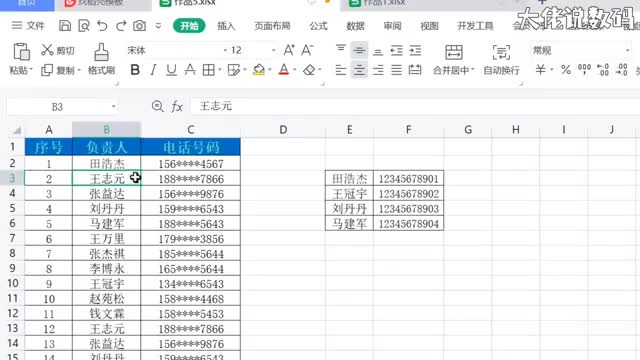
Task: Open the font name 宋体 dropdown
Action: click(225, 51)
